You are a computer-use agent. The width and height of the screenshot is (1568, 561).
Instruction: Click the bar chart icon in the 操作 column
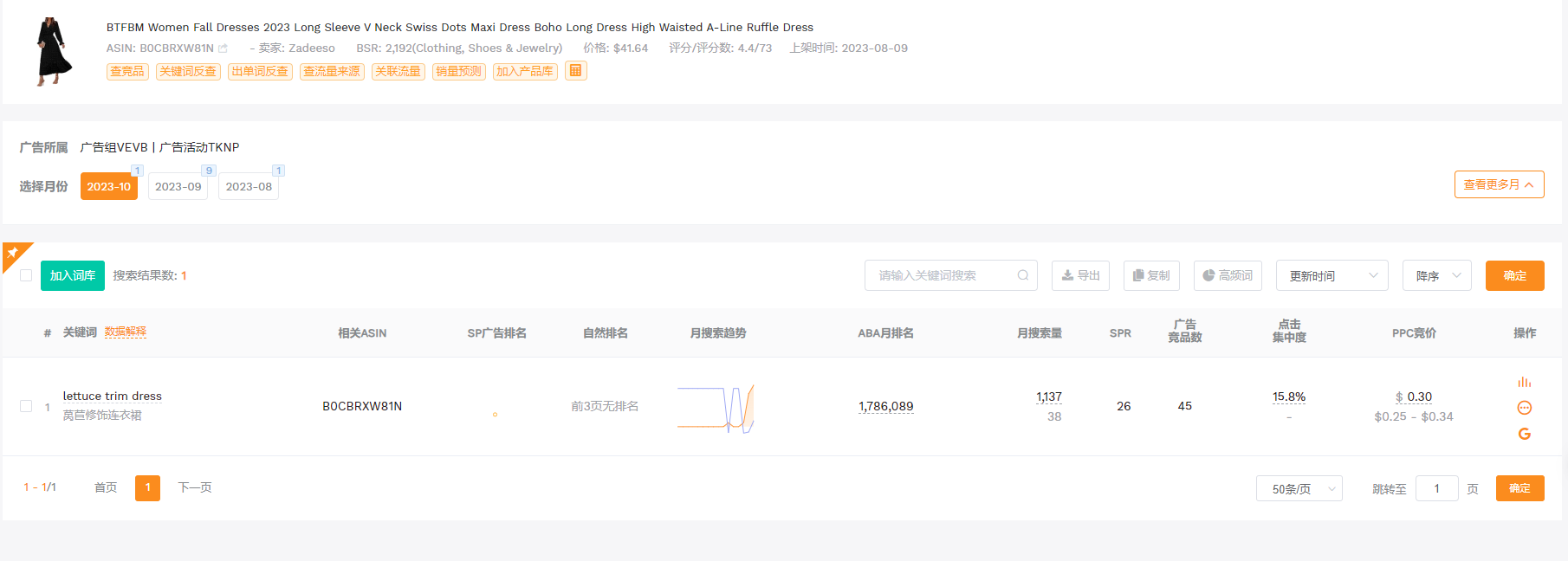(x=1524, y=382)
